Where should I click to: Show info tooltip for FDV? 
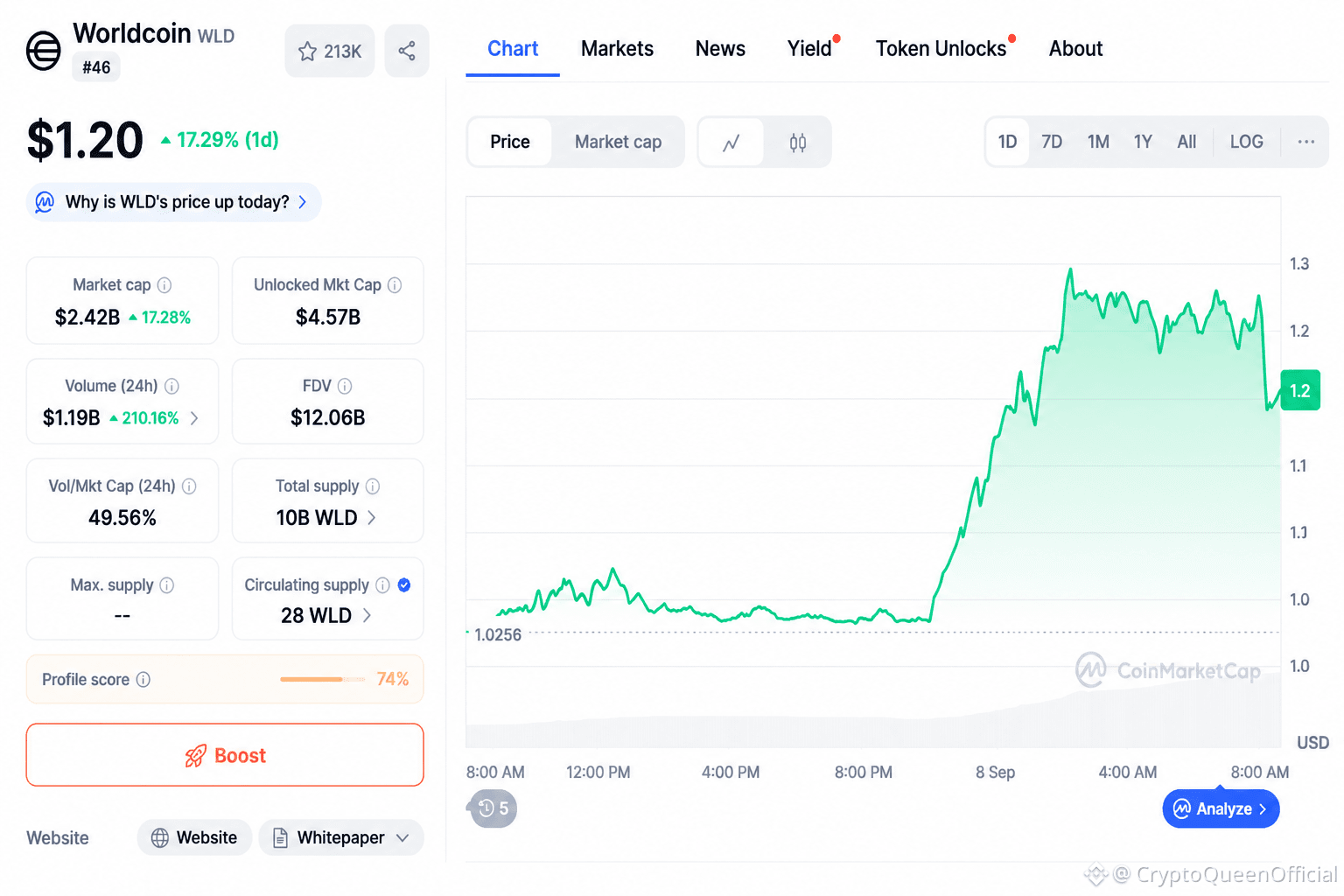[x=345, y=386]
